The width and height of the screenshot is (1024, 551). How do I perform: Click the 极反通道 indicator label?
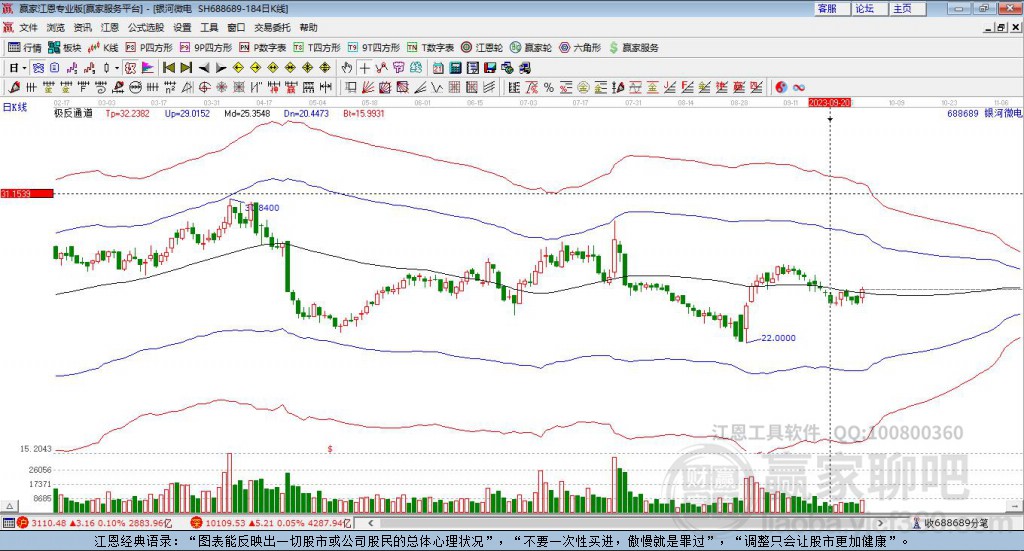tap(72, 114)
